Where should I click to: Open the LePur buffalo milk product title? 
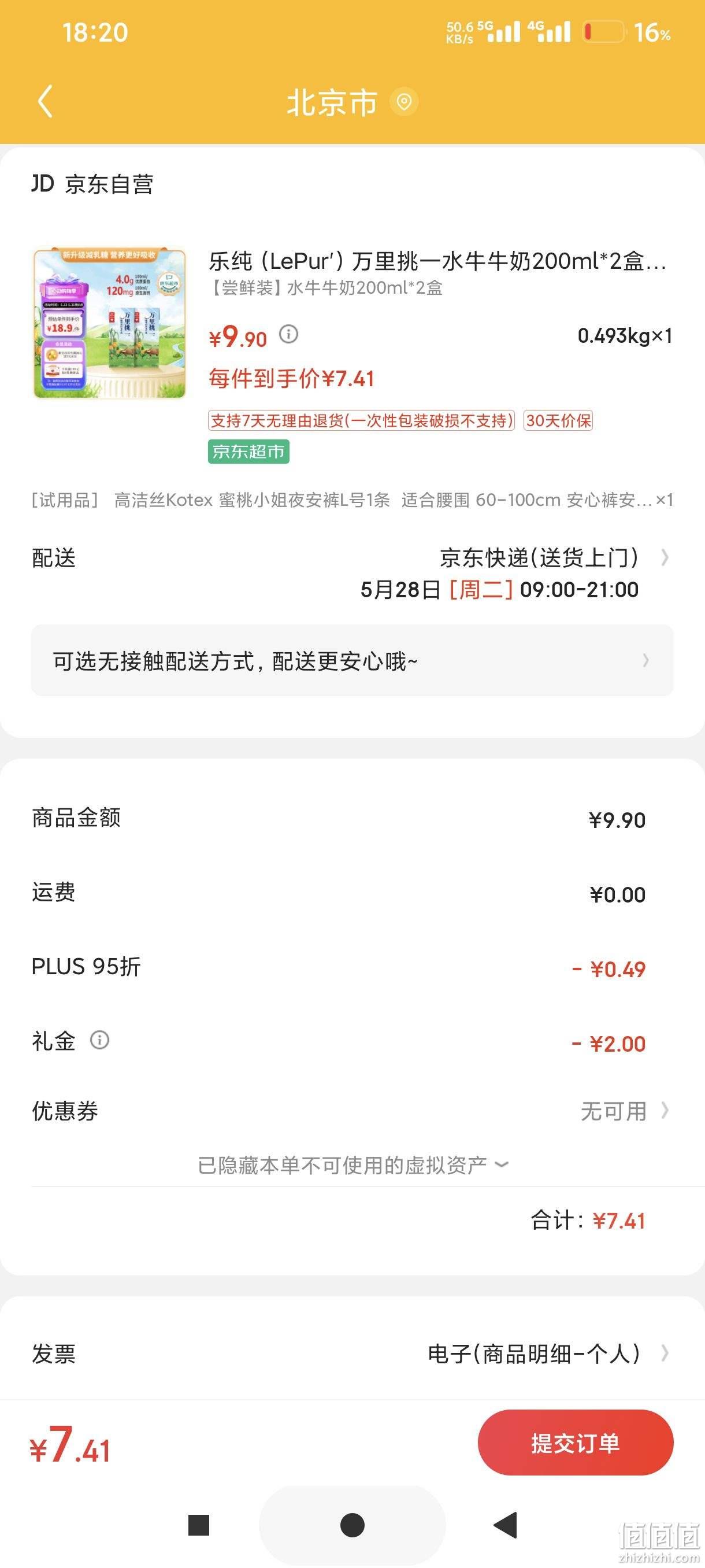(437, 261)
